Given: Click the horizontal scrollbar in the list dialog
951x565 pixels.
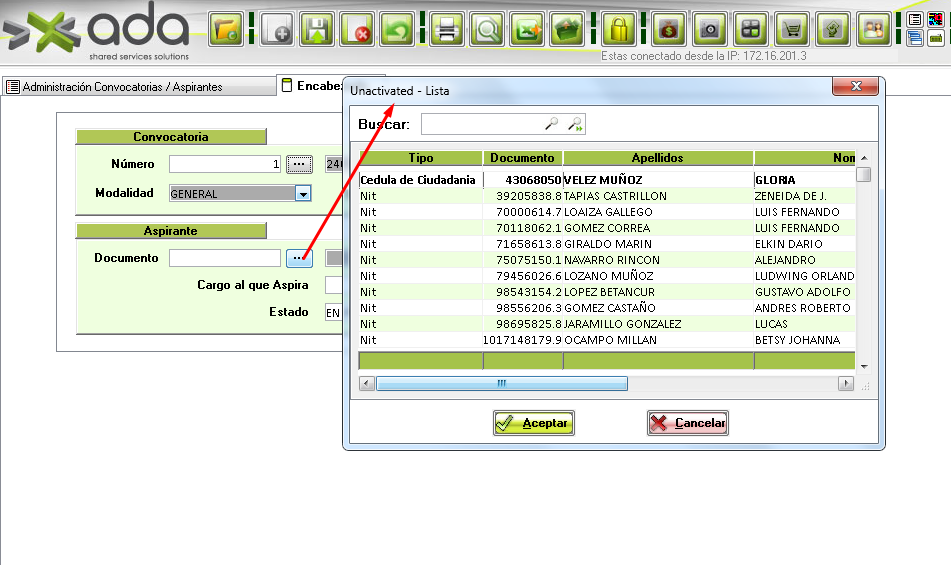Looking at the screenshot, I should click(501, 384).
